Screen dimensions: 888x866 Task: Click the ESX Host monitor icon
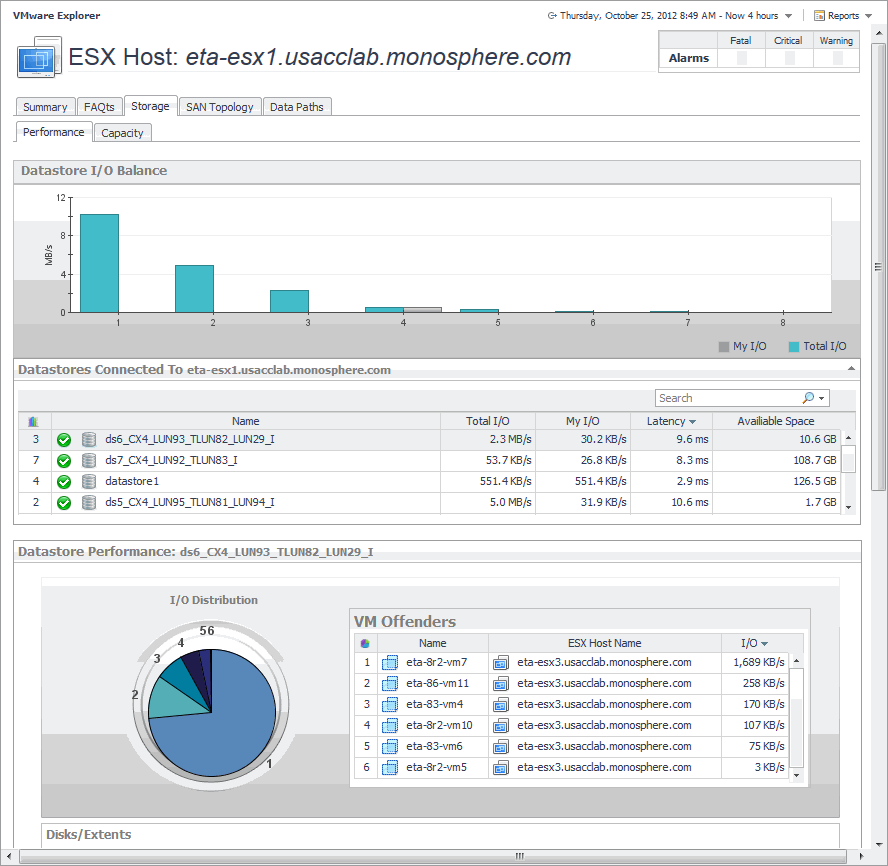39,57
